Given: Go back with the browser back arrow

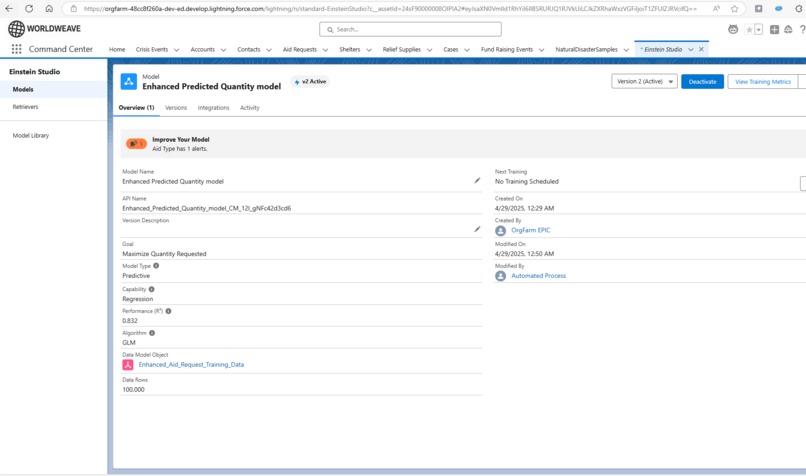Looking at the screenshot, I should click(x=9, y=8).
